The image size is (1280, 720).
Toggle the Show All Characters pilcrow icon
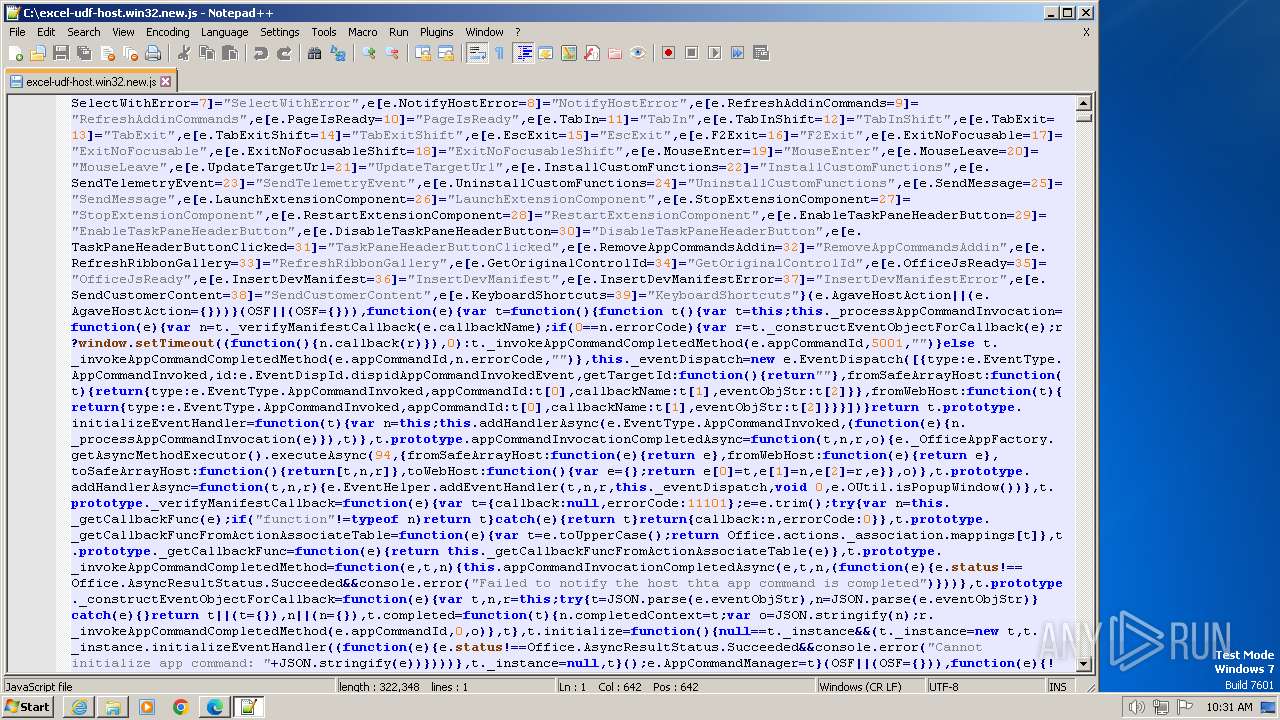point(500,53)
